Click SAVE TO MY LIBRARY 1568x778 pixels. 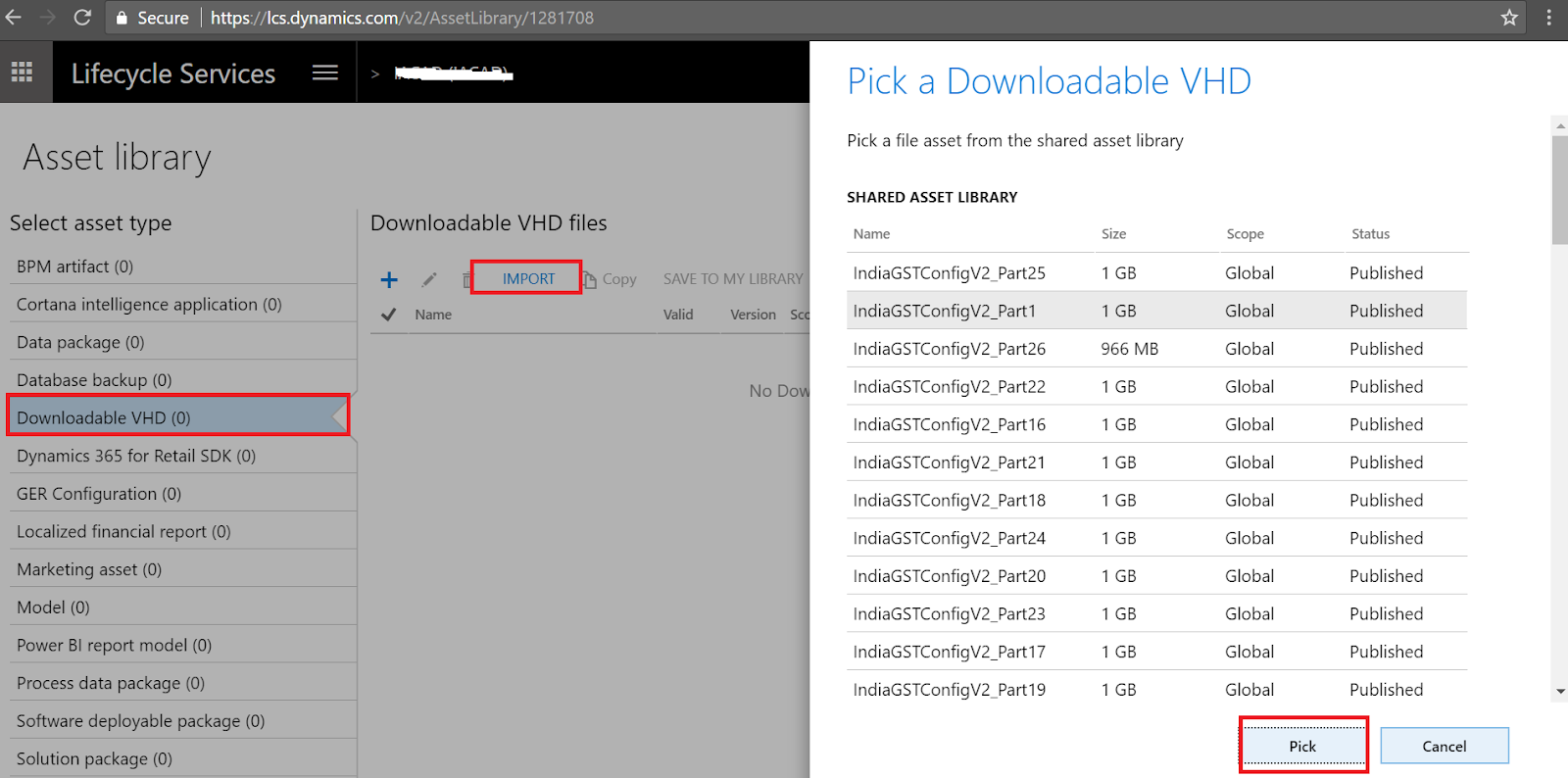point(732,279)
